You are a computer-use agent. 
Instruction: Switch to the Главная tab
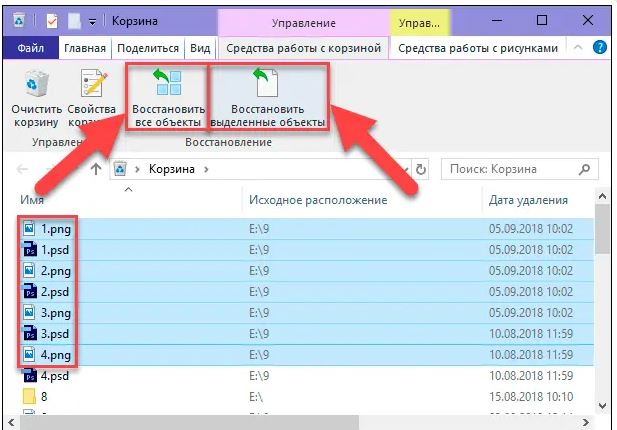[x=85, y=48]
